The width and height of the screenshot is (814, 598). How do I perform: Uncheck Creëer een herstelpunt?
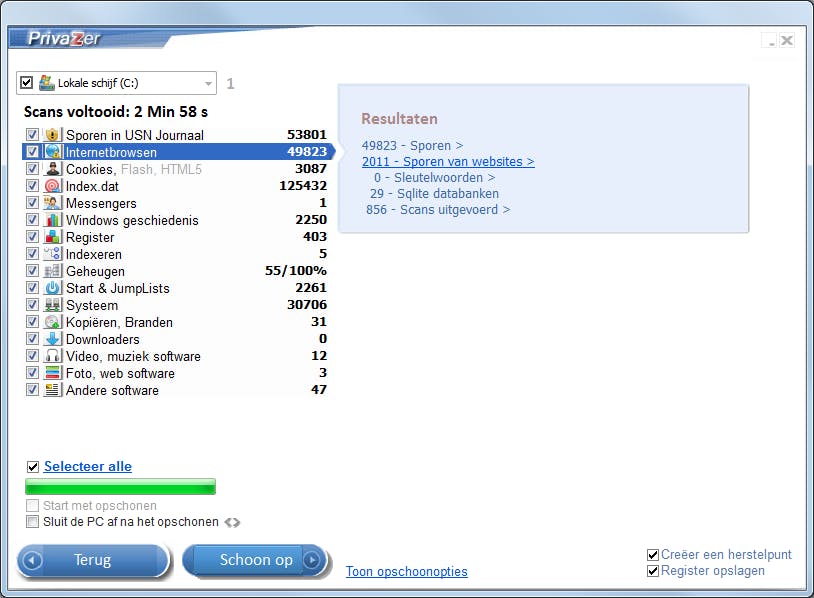coord(653,555)
